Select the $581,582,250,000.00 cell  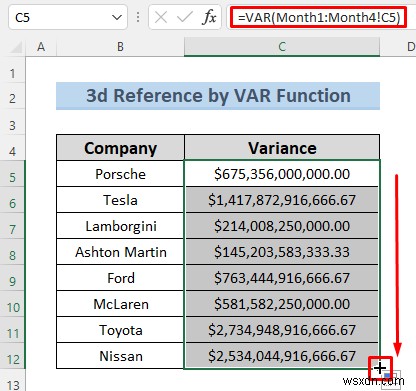point(282,304)
